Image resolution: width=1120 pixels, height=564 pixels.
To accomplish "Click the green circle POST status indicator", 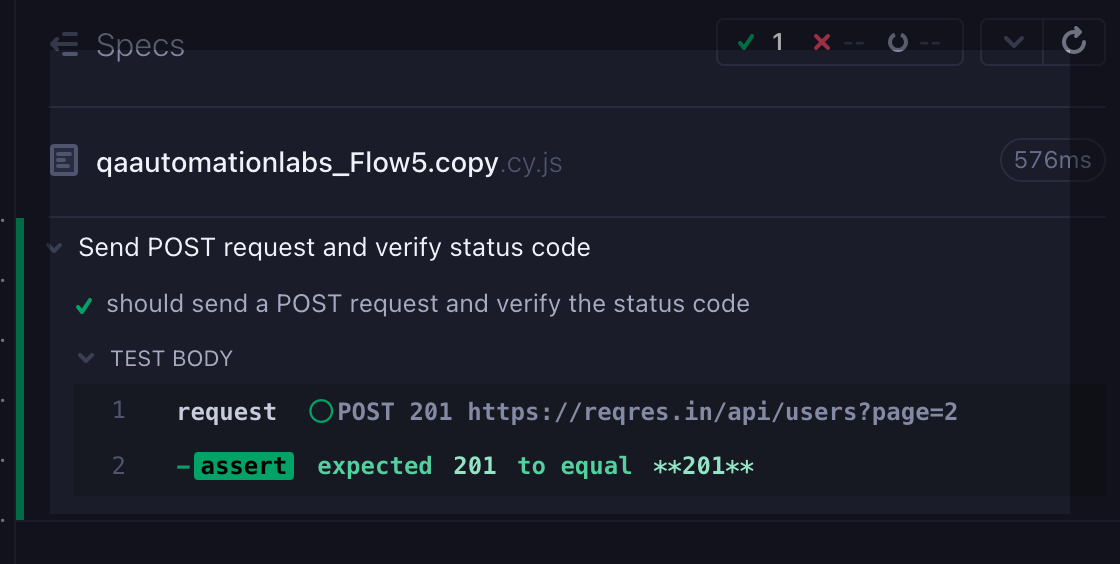I will tap(321, 411).
